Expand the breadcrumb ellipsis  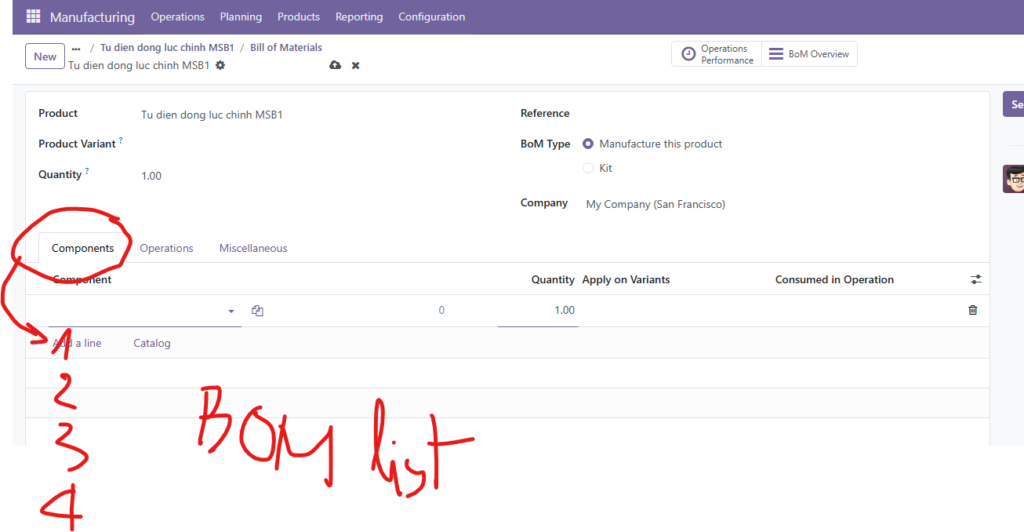pyautogui.click(x=76, y=48)
